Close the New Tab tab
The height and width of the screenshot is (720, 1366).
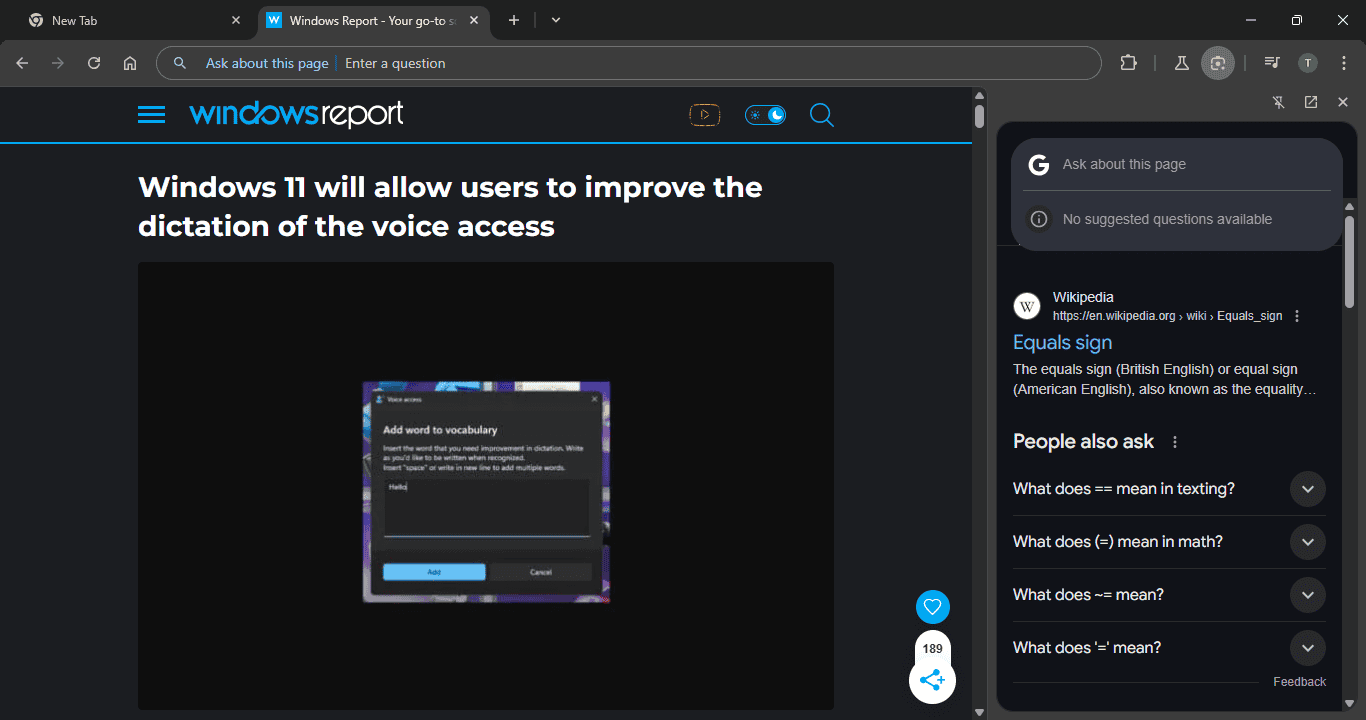[236, 20]
